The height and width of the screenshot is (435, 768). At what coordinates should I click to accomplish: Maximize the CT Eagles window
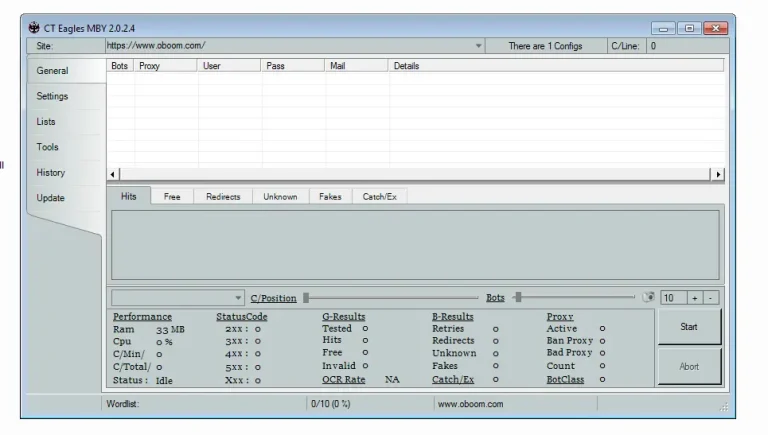689,28
